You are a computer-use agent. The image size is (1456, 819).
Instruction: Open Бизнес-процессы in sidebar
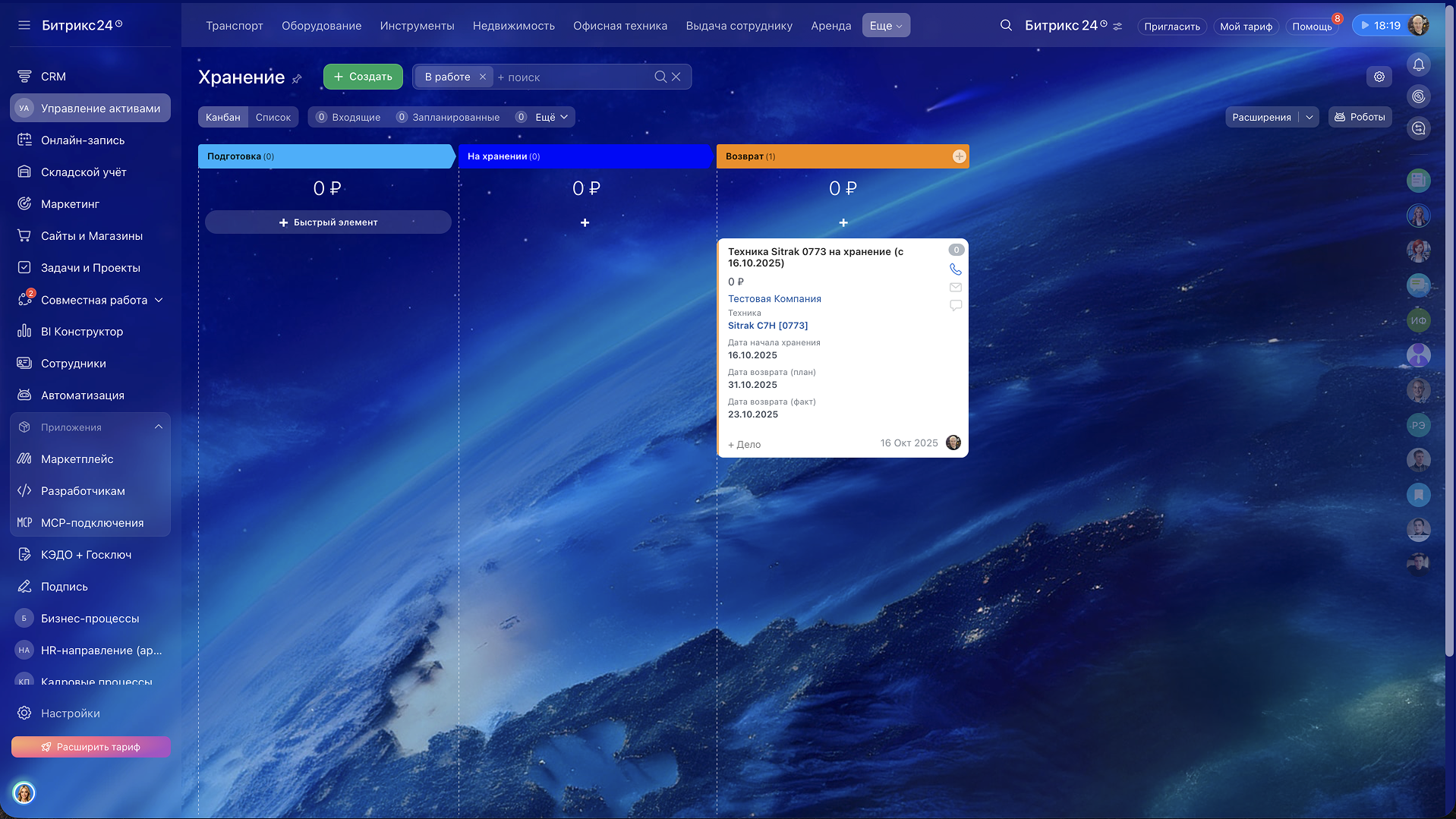tap(90, 619)
